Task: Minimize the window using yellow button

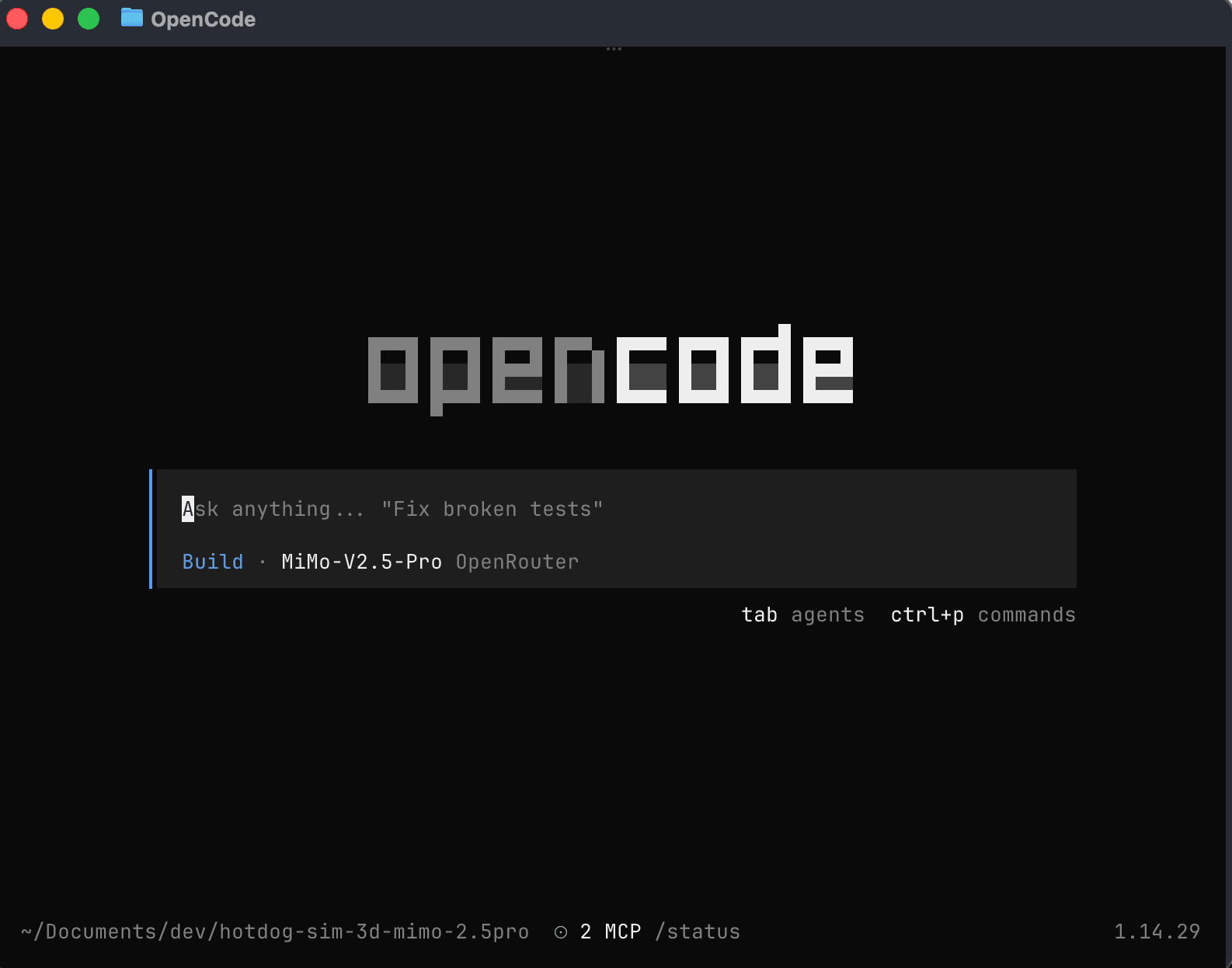Action: 53,19
